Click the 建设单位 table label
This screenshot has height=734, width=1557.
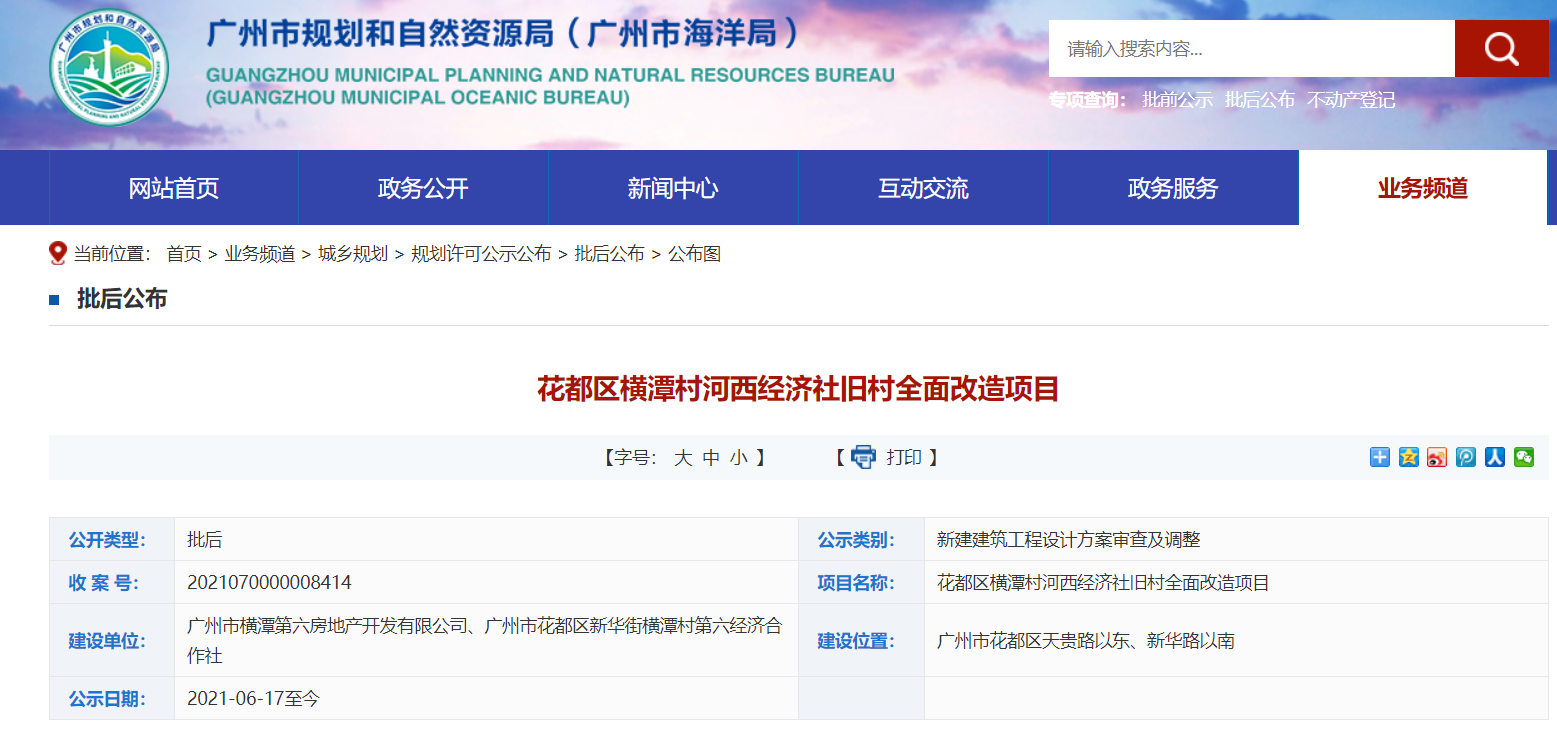pyautogui.click(x=107, y=641)
